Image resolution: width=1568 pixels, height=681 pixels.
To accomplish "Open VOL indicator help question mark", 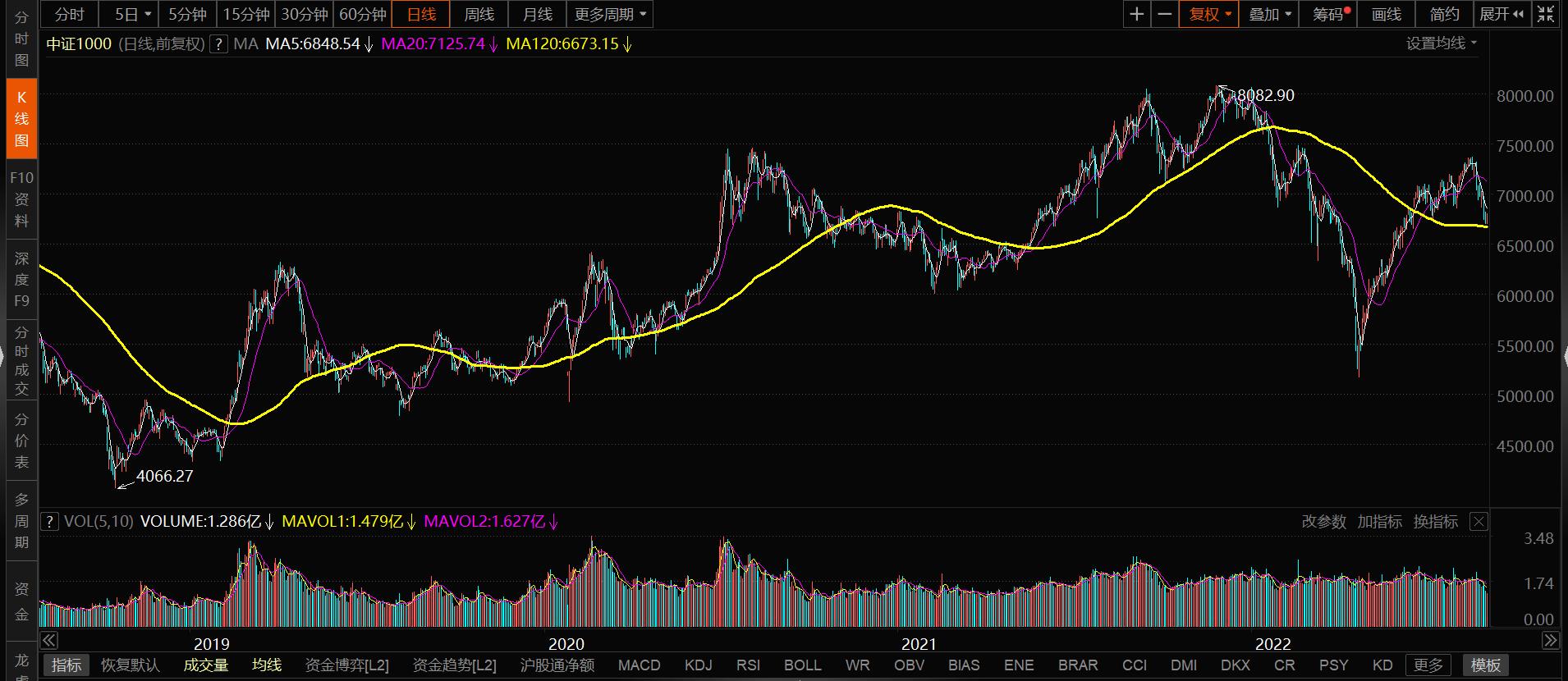I will 49,521.
